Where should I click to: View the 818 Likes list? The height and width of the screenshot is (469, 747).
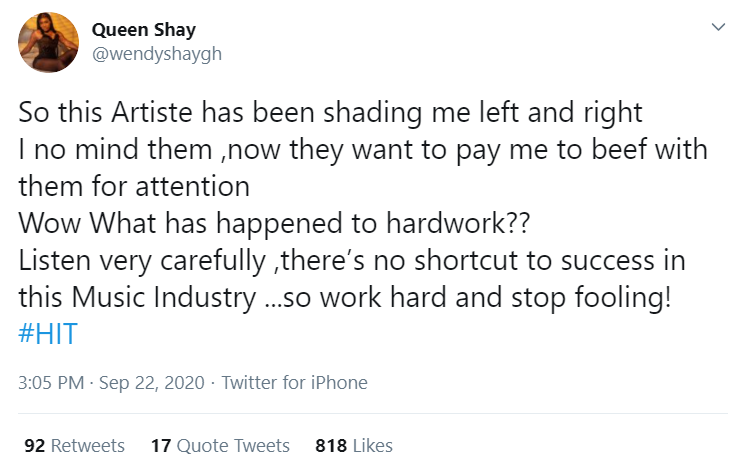tap(354, 445)
